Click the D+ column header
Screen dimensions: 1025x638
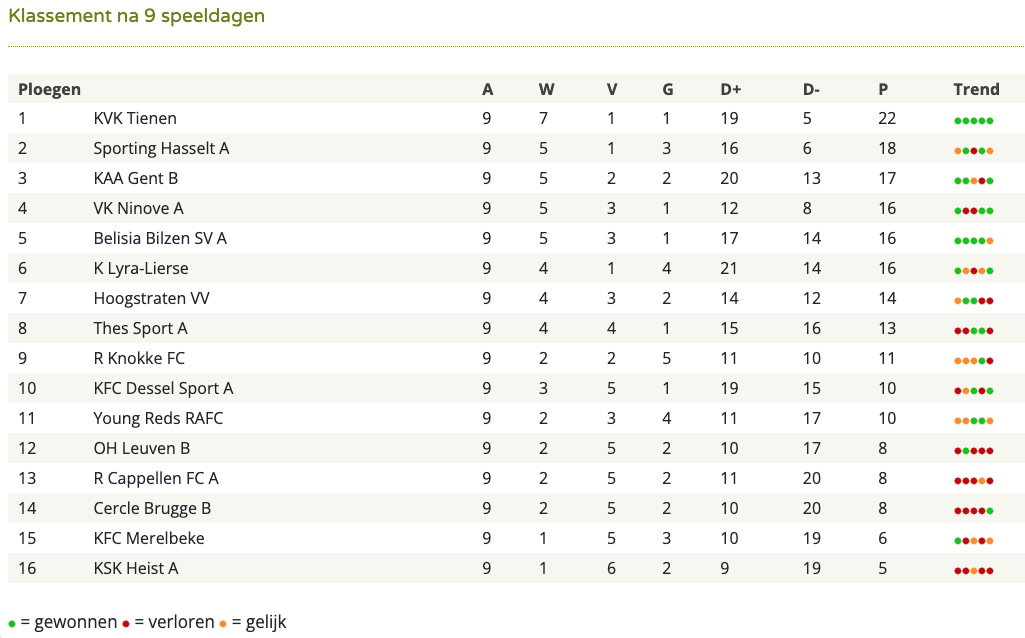[x=730, y=90]
